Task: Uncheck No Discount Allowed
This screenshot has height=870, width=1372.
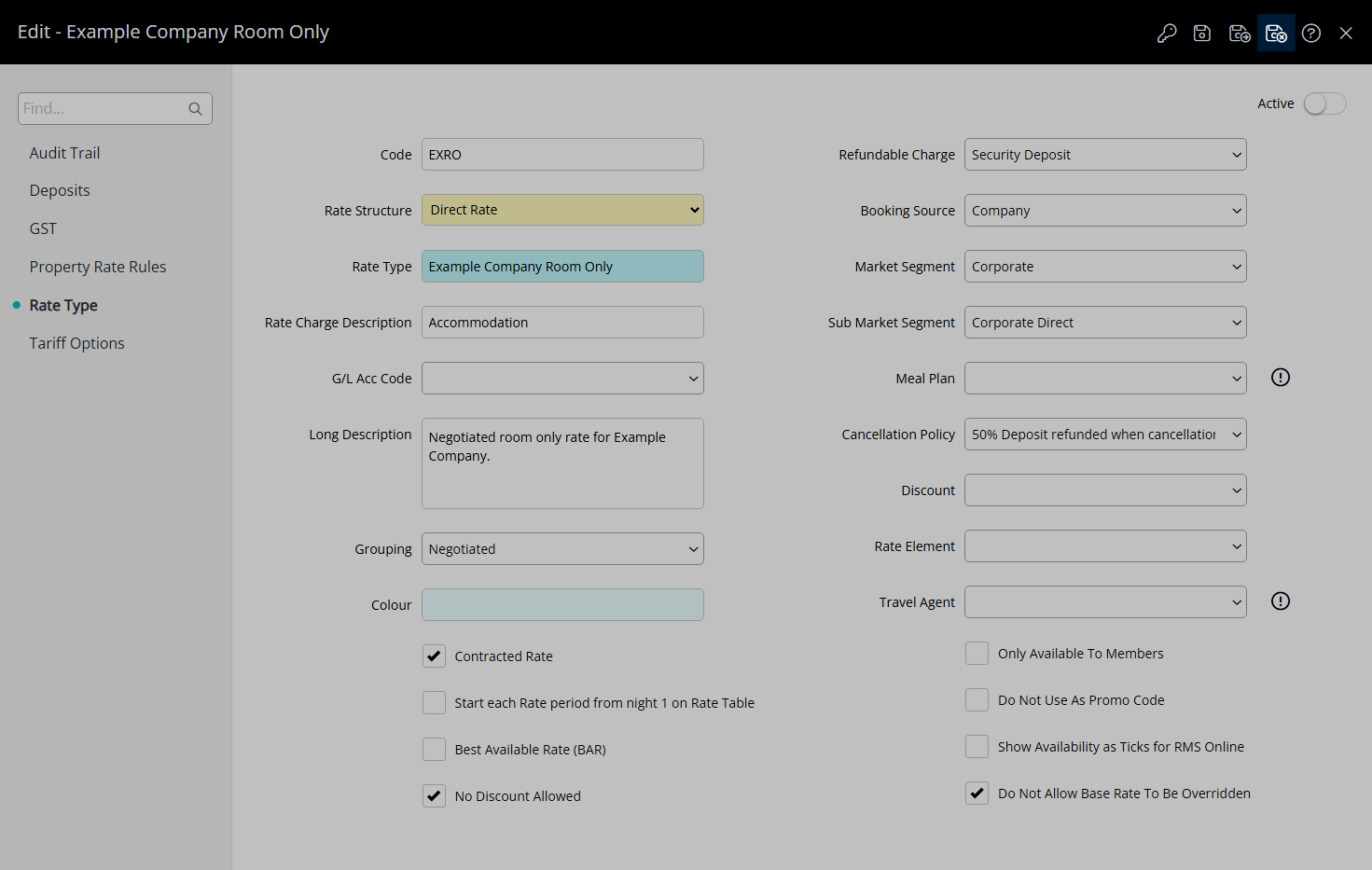Action: pos(434,796)
